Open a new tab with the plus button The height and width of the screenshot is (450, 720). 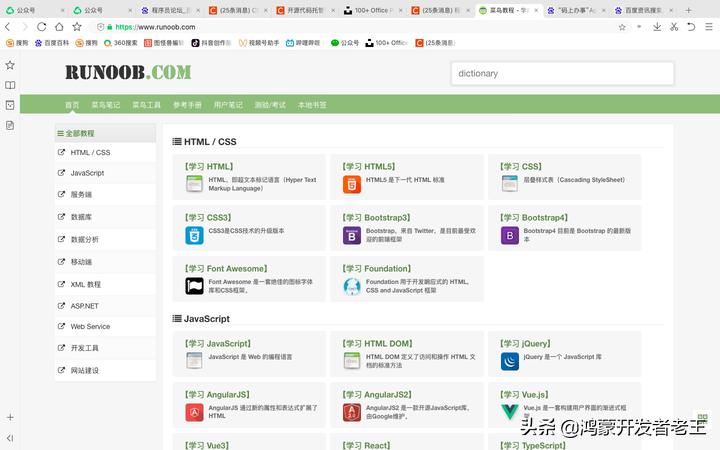[x=688, y=10]
